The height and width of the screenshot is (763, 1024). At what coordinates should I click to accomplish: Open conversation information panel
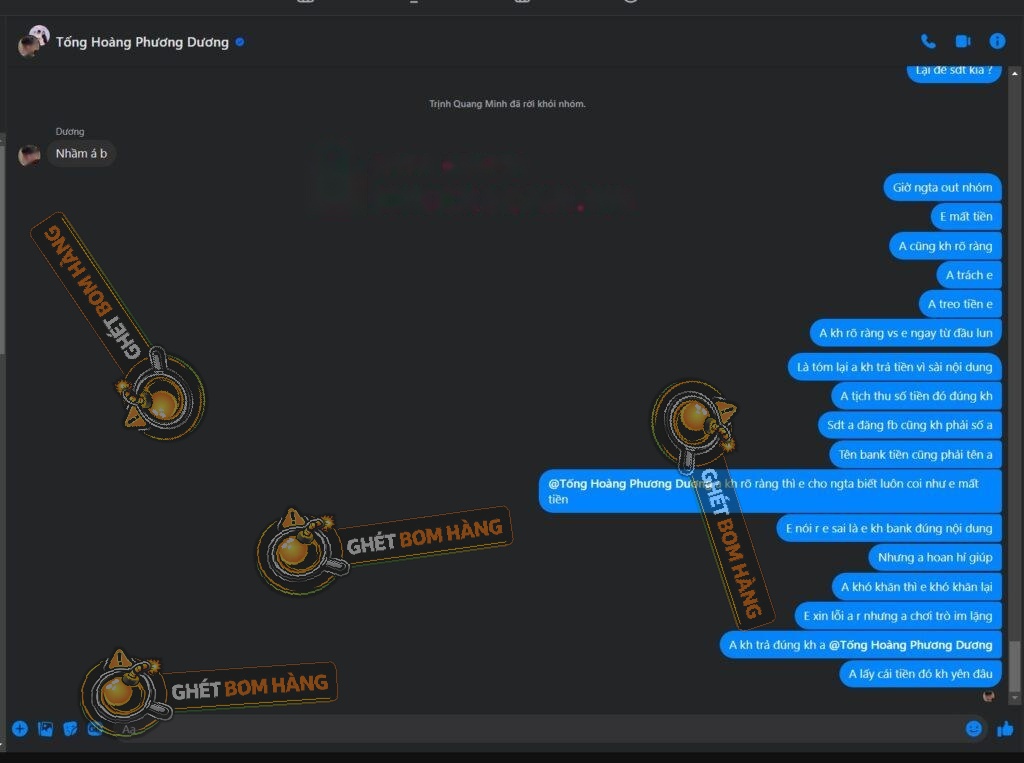pyautogui.click(x=997, y=41)
